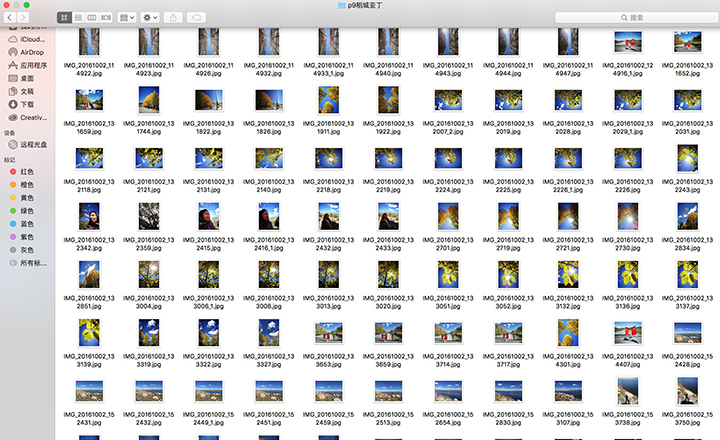Select thumbnail IMG_20161002_132432.jpg
The width and height of the screenshot is (720, 440).
[328, 216]
